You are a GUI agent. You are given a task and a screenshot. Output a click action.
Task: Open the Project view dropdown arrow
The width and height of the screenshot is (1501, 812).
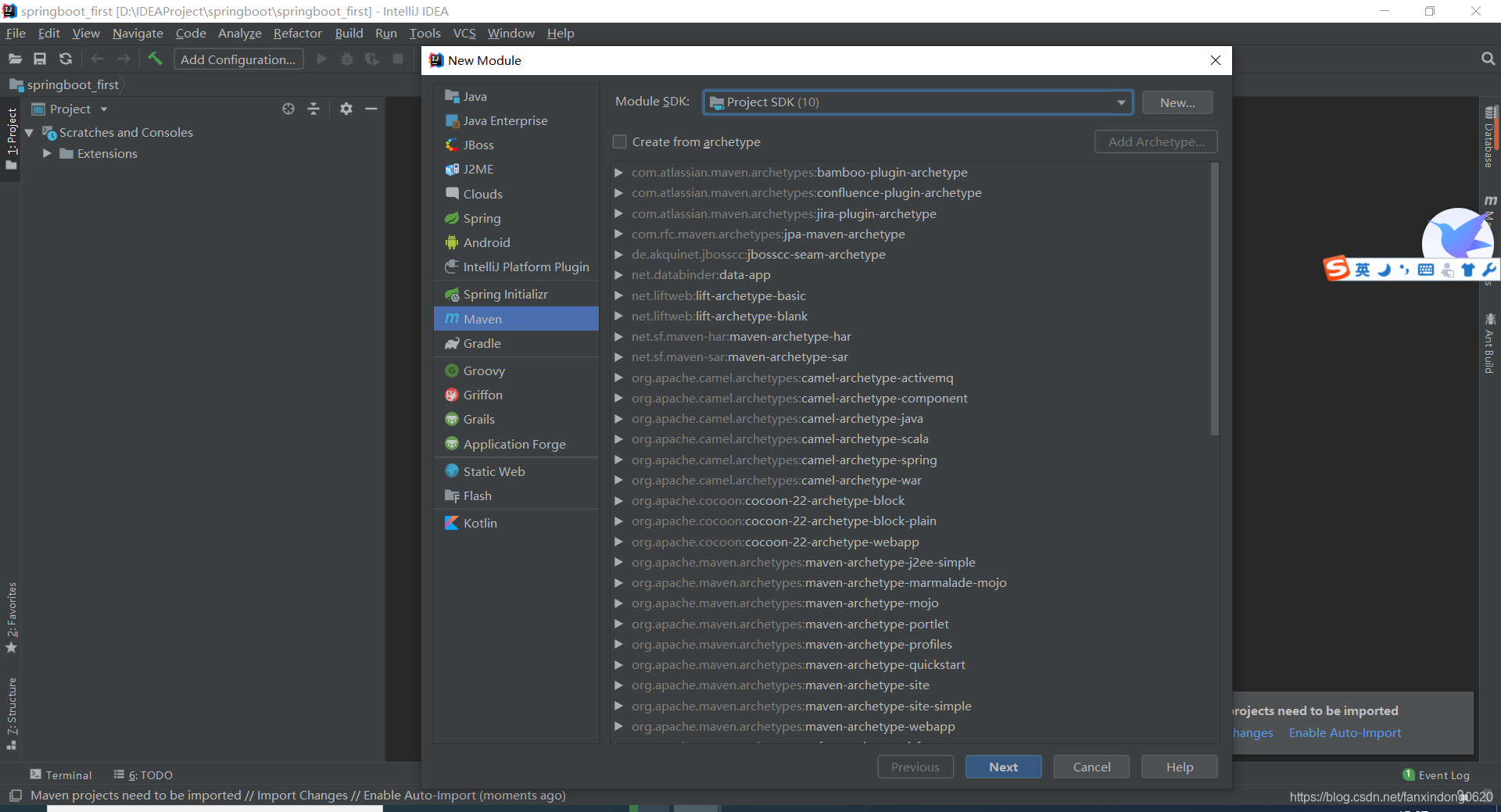pos(104,109)
